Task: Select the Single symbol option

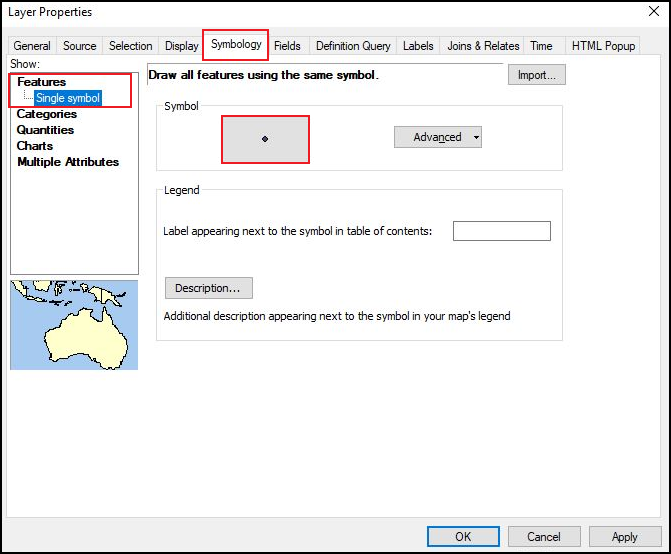Action: pyautogui.click(x=68, y=98)
